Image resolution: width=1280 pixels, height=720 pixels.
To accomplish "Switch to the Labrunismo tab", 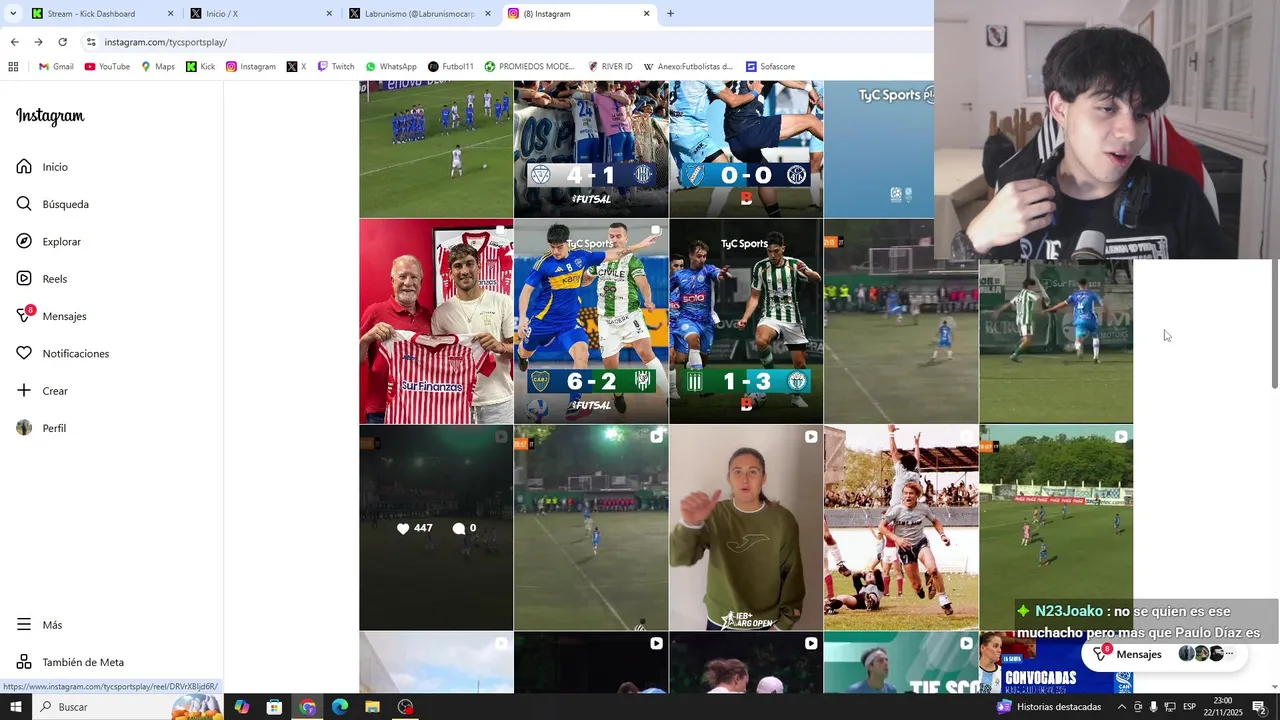I will click(x=419, y=14).
